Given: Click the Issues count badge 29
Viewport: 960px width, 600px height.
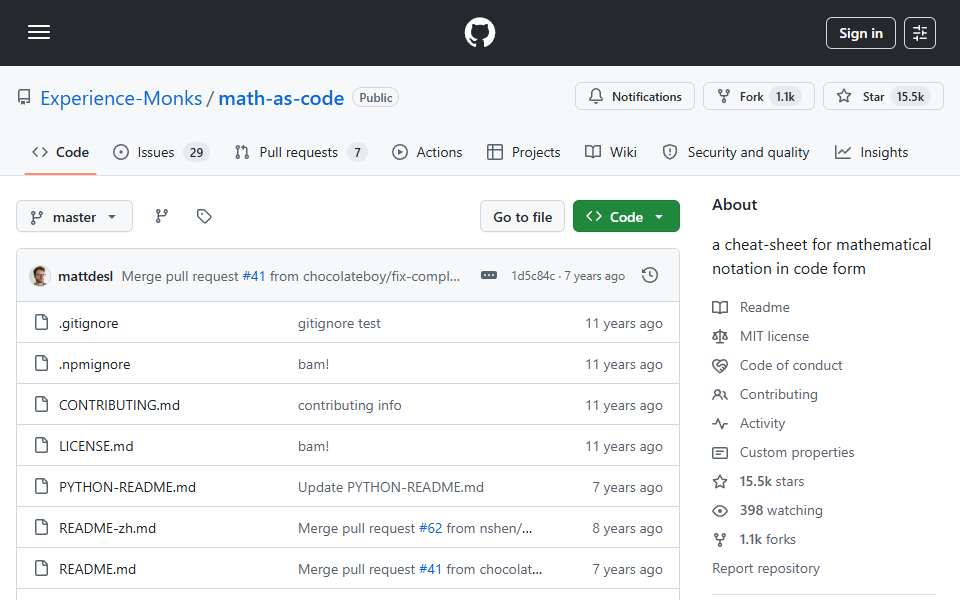Looking at the screenshot, I should click(196, 152).
